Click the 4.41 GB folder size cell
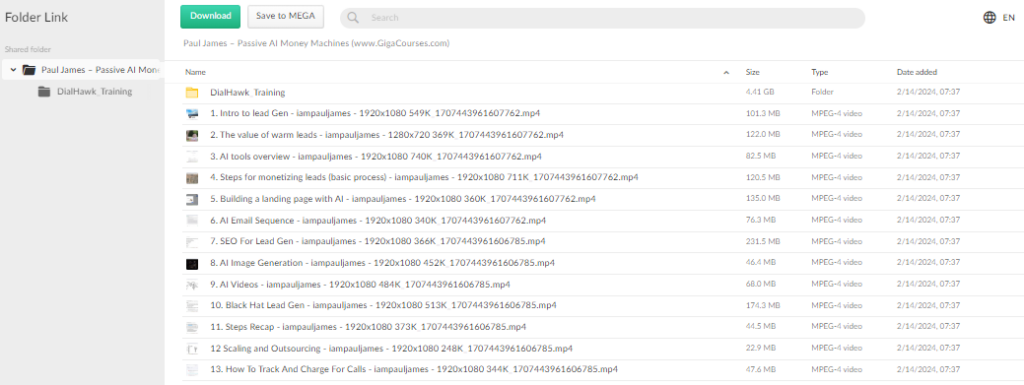The height and width of the screenshot is (385, 1024). [760, 92]
